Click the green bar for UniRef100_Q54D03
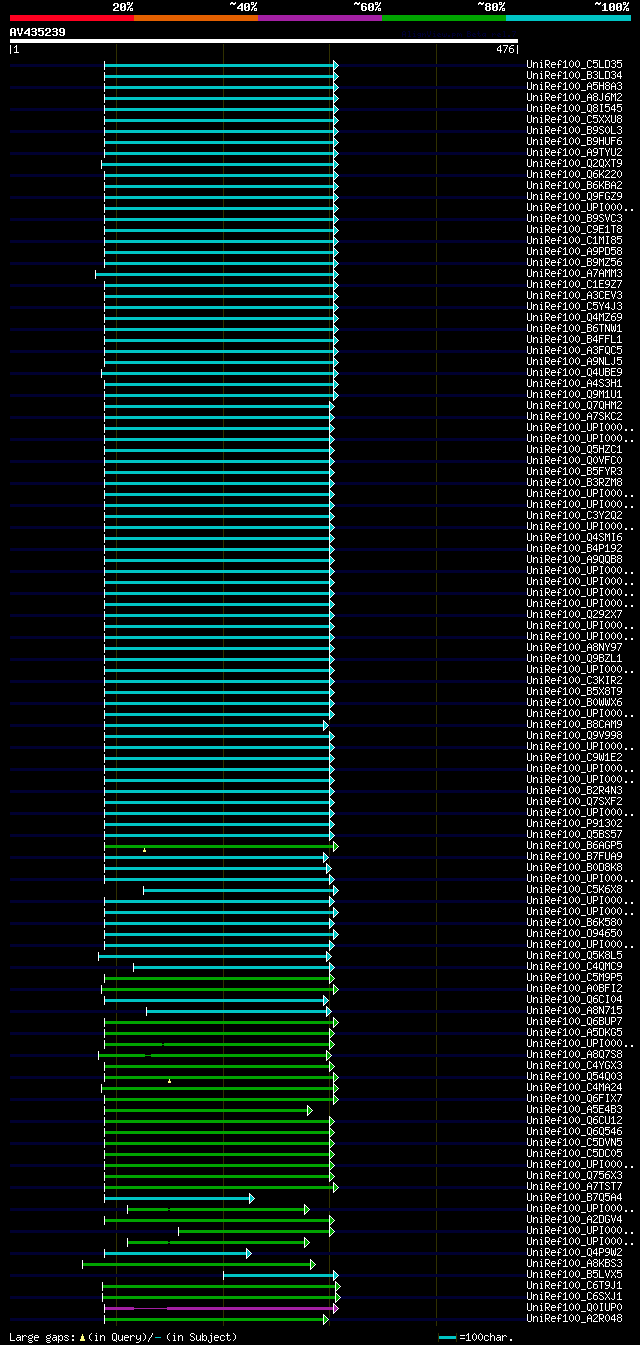This screenshot has width=640, height=1345. (x=221, y=1077)
